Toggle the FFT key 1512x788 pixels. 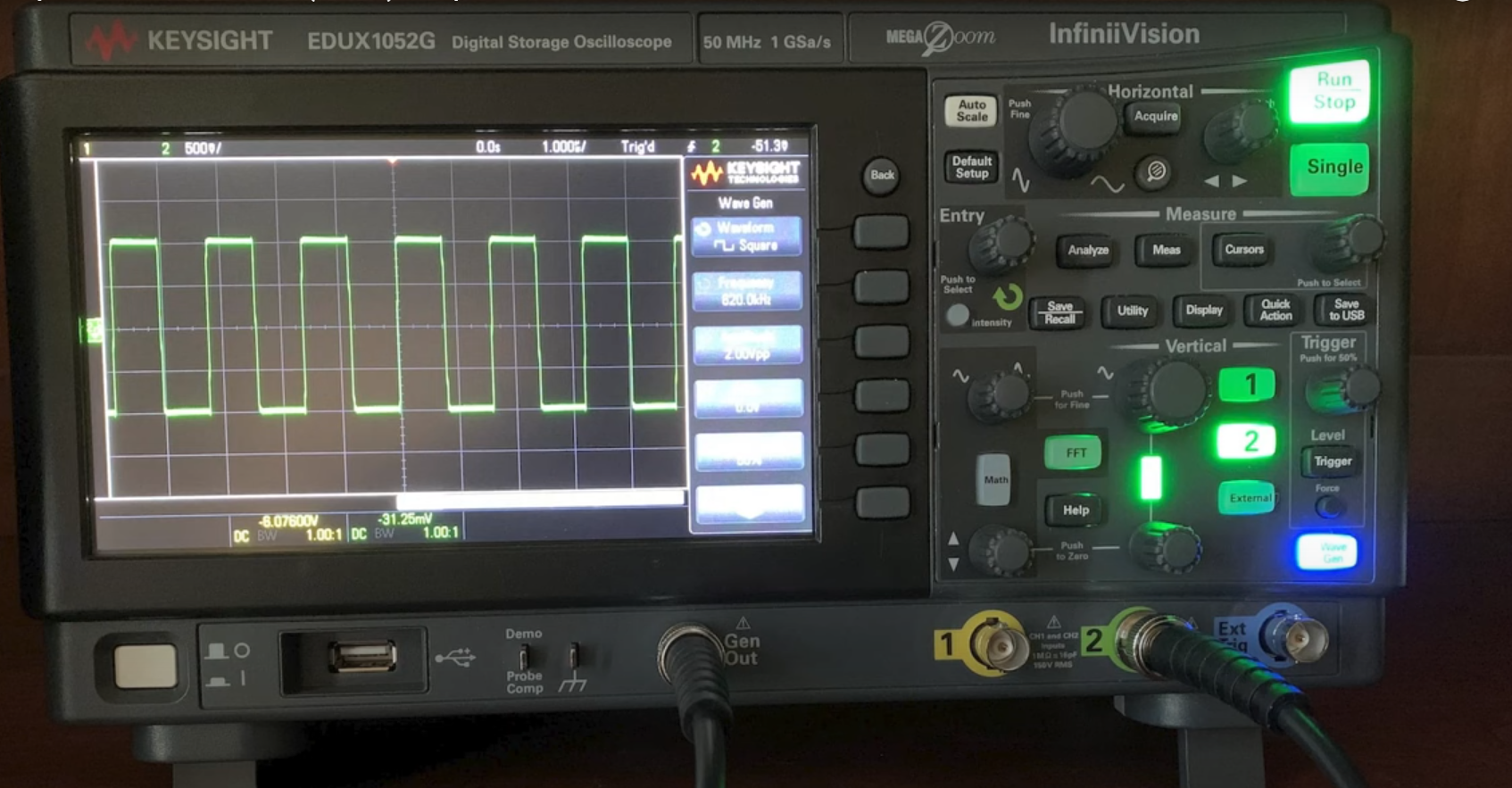click(x=1074, y=453)
